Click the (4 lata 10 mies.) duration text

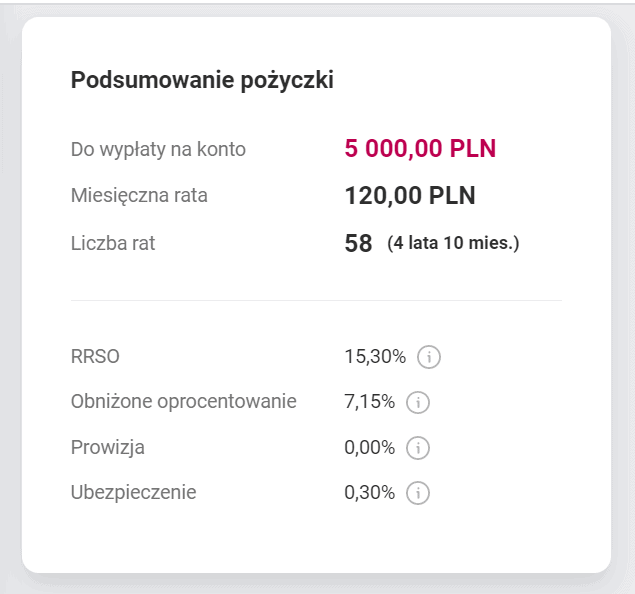pos(453,242)
